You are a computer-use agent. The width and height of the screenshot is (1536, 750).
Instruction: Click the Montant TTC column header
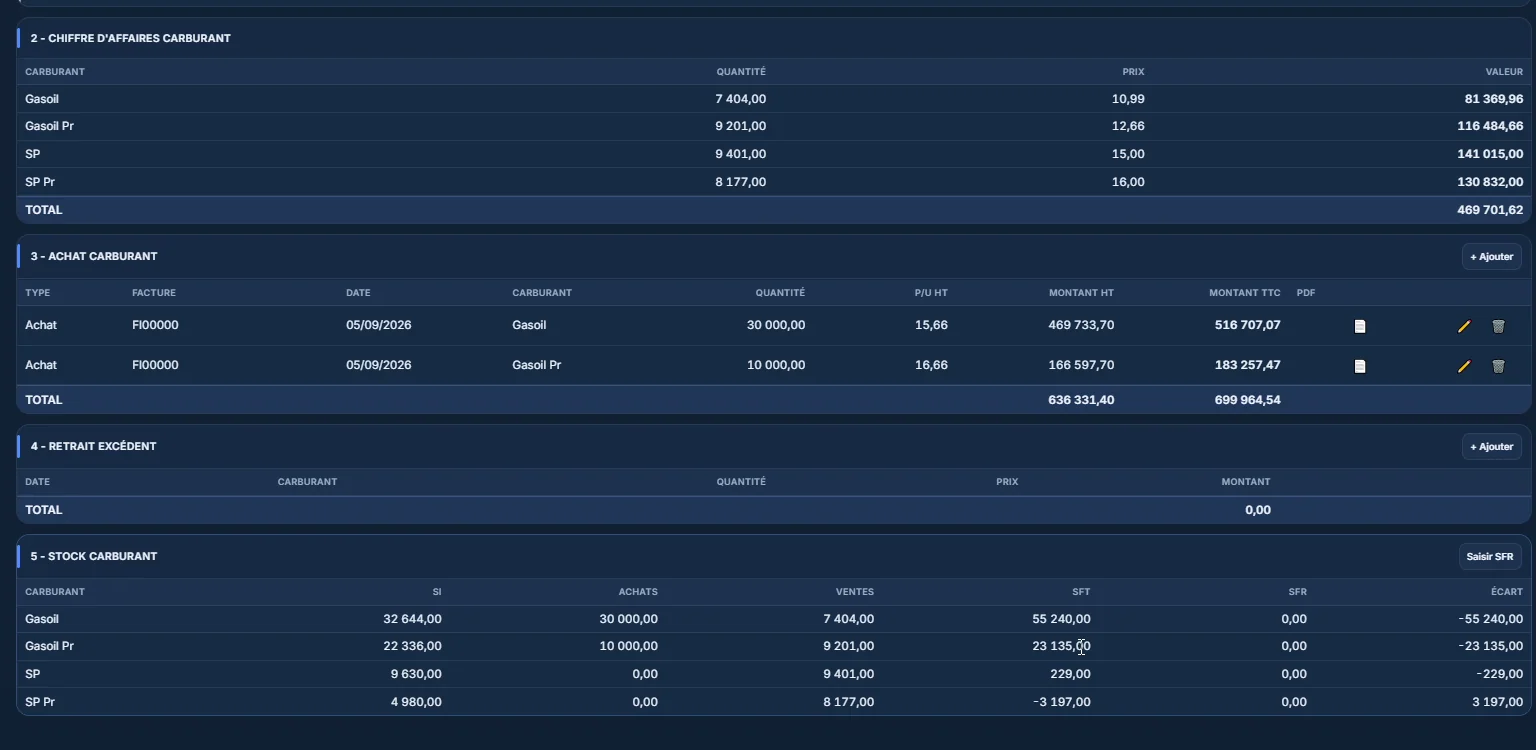point(1244,293)
